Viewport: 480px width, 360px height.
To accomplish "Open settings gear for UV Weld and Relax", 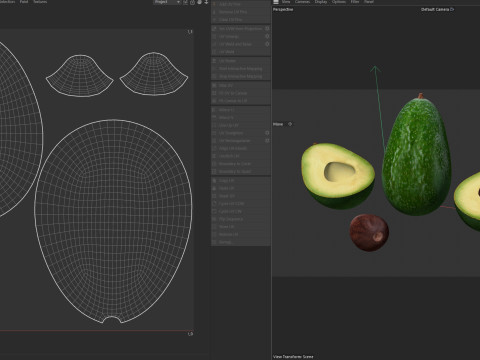I will [x=267, y=44].
